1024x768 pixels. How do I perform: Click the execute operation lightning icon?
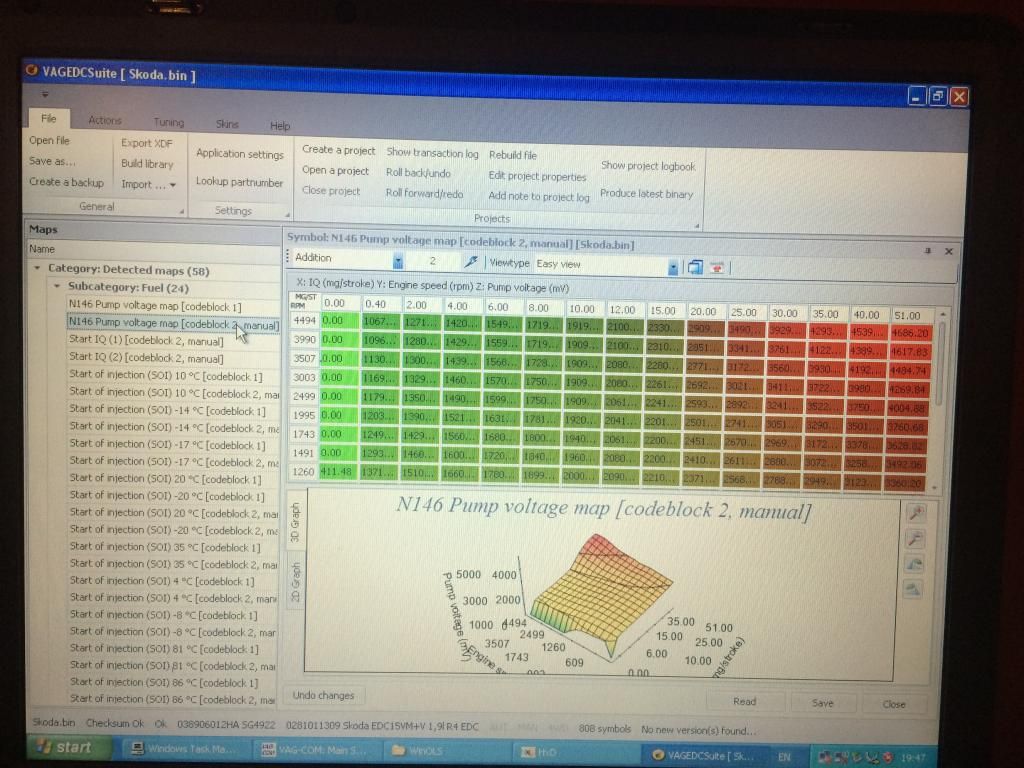[x=470, y=262]
